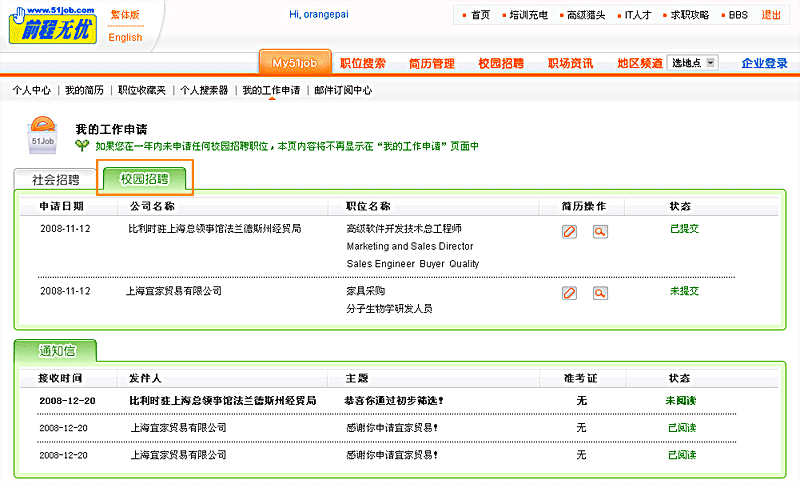800x484 pixels.
Task: Click the 51job 前程无忧 logo
Action: coord(53,25)
